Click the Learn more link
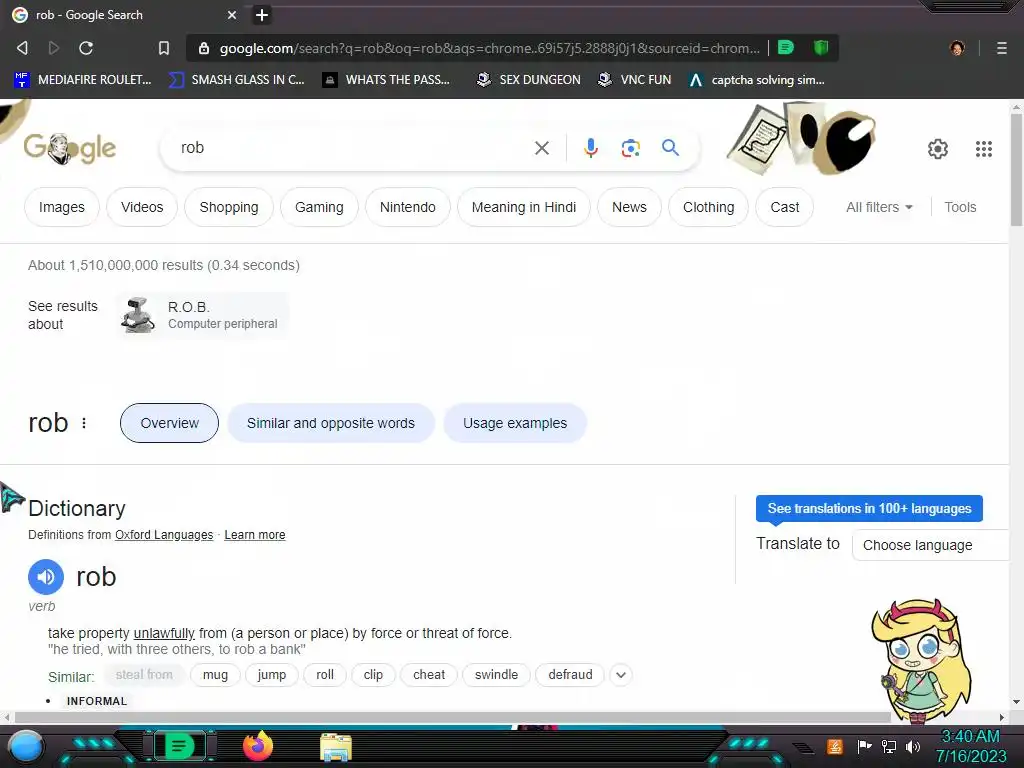The height and width of the screenshot is (768, 1024). pos(255,535)
